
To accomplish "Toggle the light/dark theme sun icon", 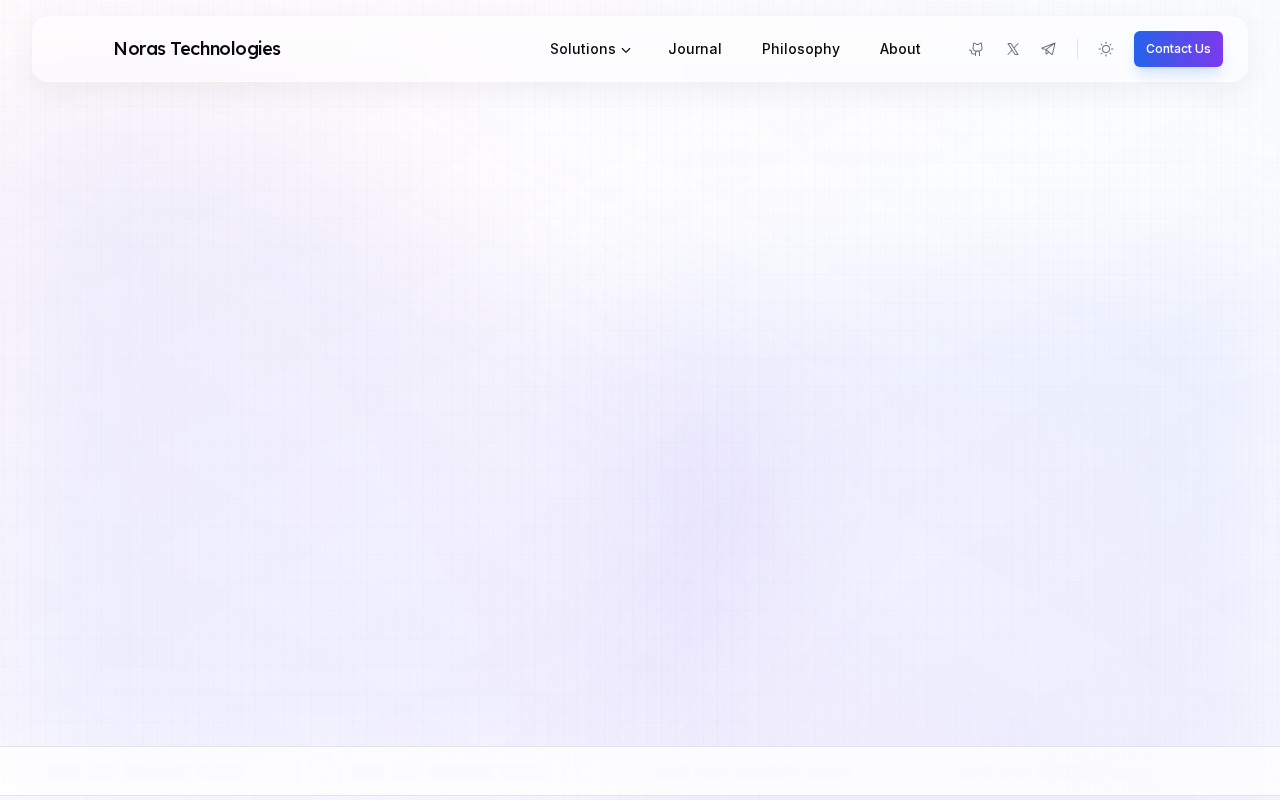I will 1106,49.
